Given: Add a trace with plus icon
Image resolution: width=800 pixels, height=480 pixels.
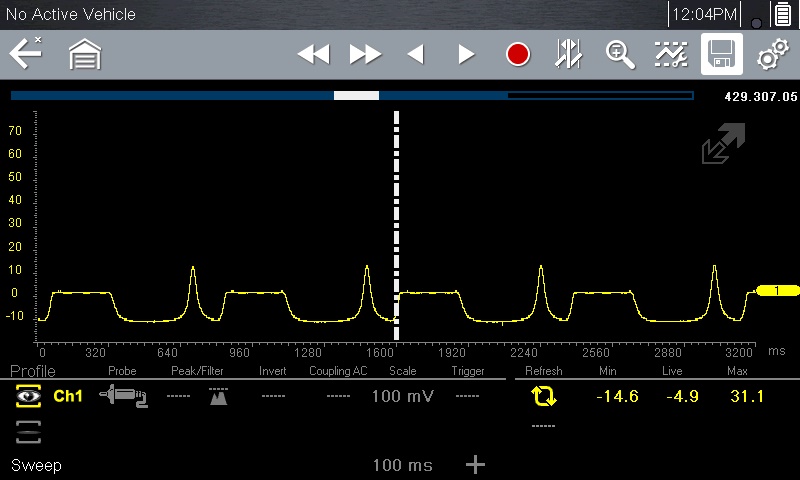Looking at the screenshot, I should tap(475, 465).
